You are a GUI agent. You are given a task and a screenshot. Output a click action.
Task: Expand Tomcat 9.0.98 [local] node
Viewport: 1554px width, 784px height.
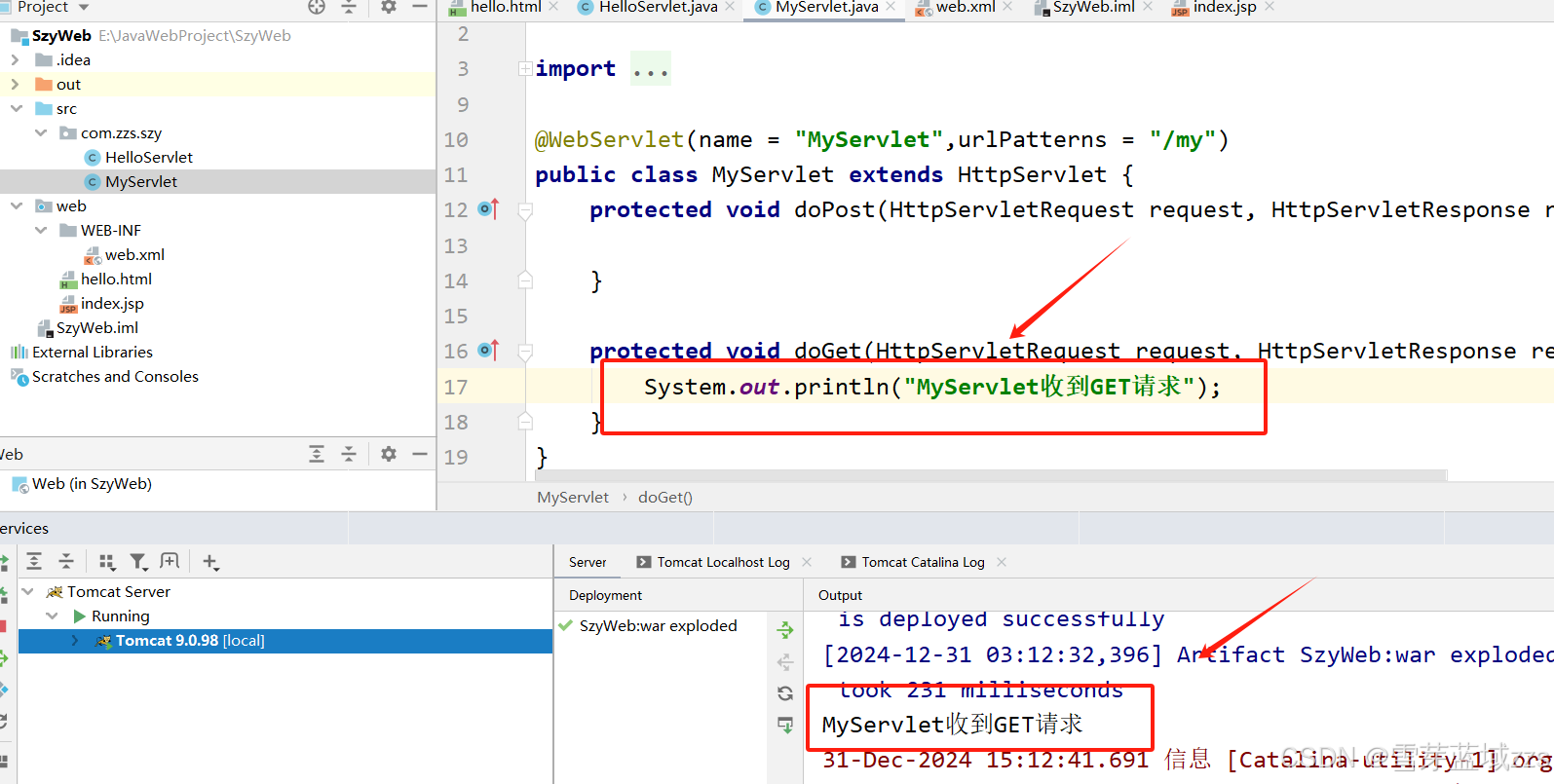tap(75, 640)
